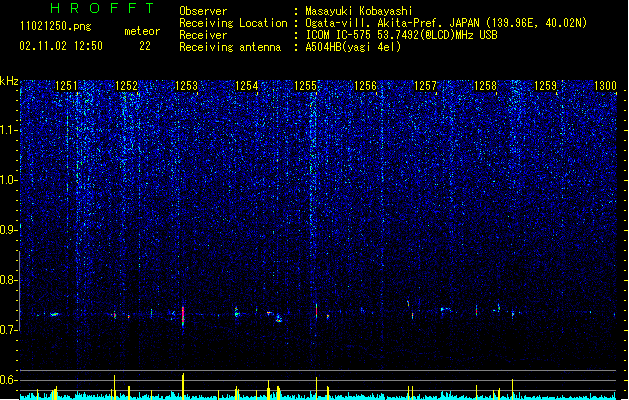Click the 1253 time marker
This screenshot has height=400, width=629.
pyautogui.click(x=187, y=86)
